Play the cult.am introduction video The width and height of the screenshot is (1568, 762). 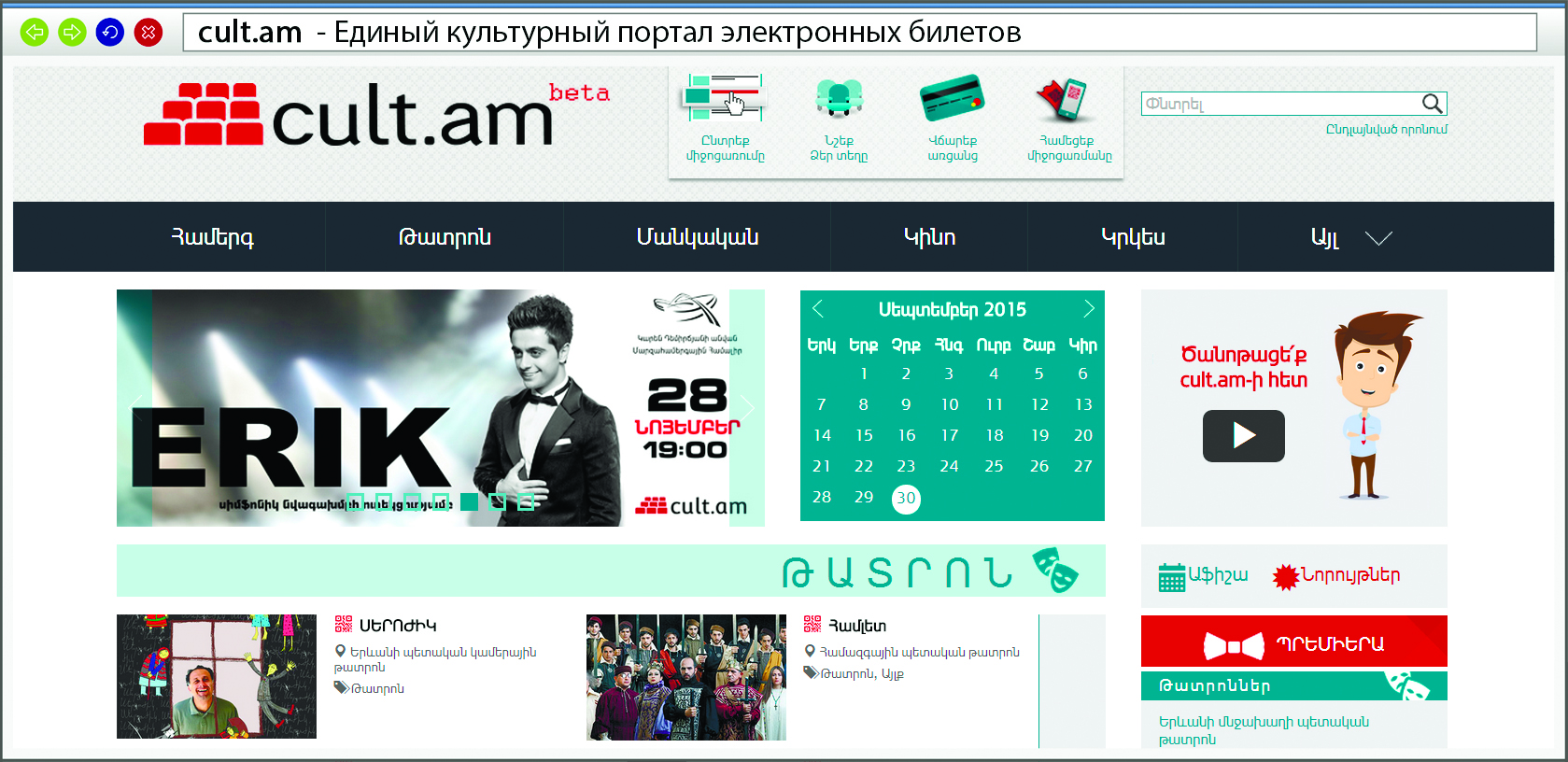[x=1243, y=436]
